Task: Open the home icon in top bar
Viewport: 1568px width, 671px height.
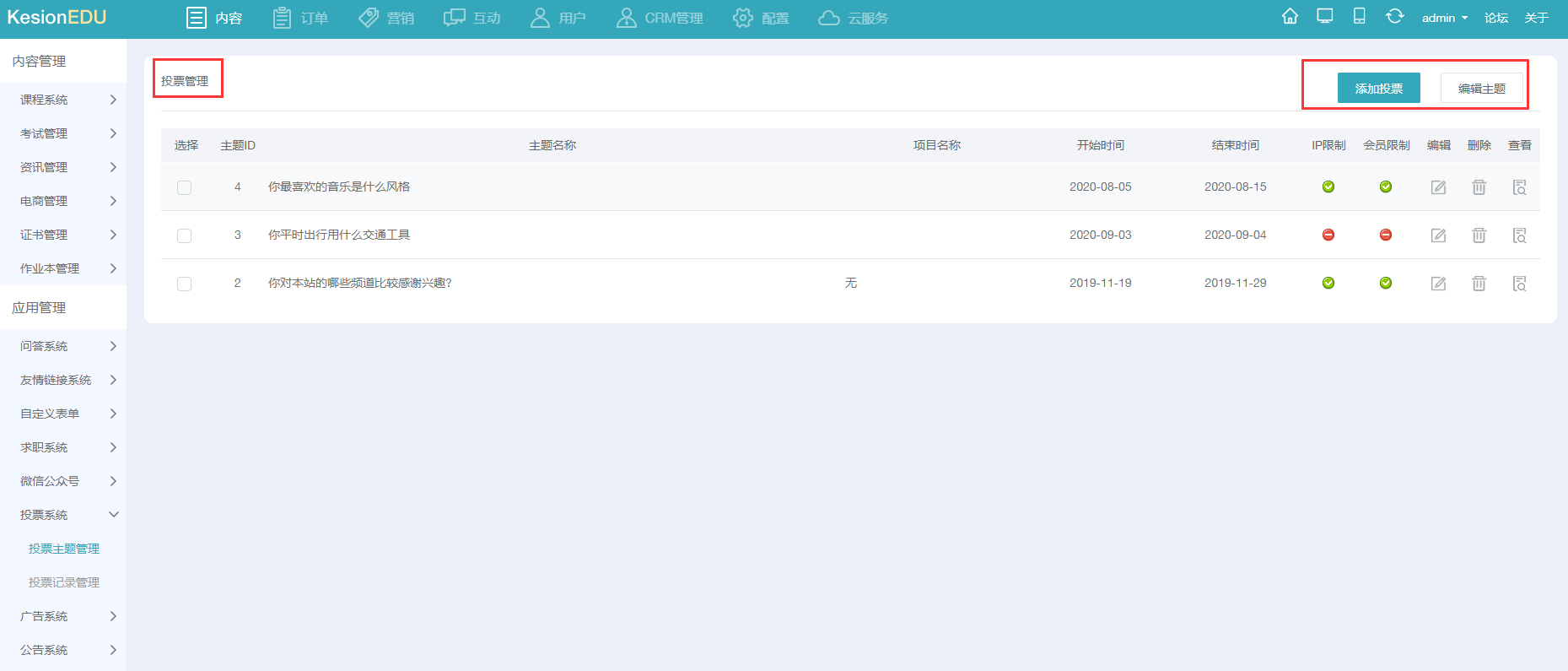Action: click(x=1290, y=17)
